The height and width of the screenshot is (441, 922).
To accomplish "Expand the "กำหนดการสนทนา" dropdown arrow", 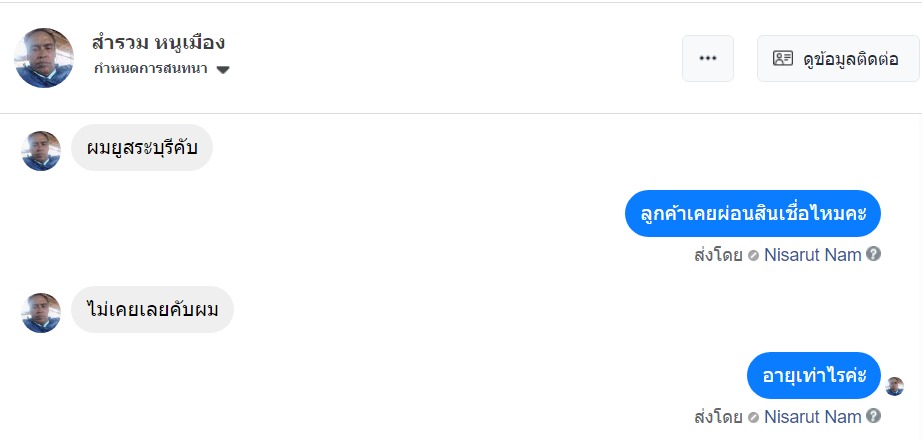I will [x=223, y=70].
